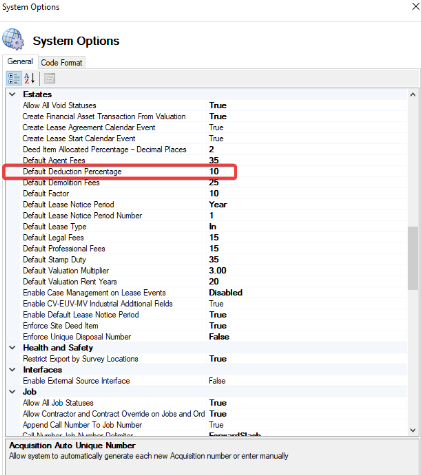Click True value of Restrict Export by Survey Locations
421x475 pixels.
pos(218,359)
